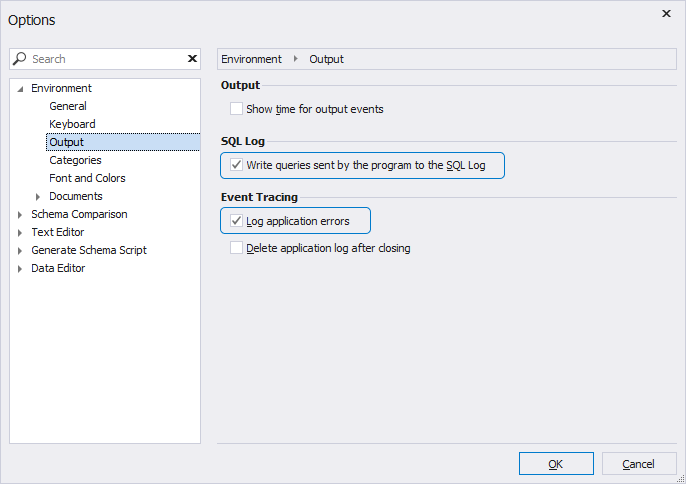Enable Delete application log after closing

click(236, 248)
